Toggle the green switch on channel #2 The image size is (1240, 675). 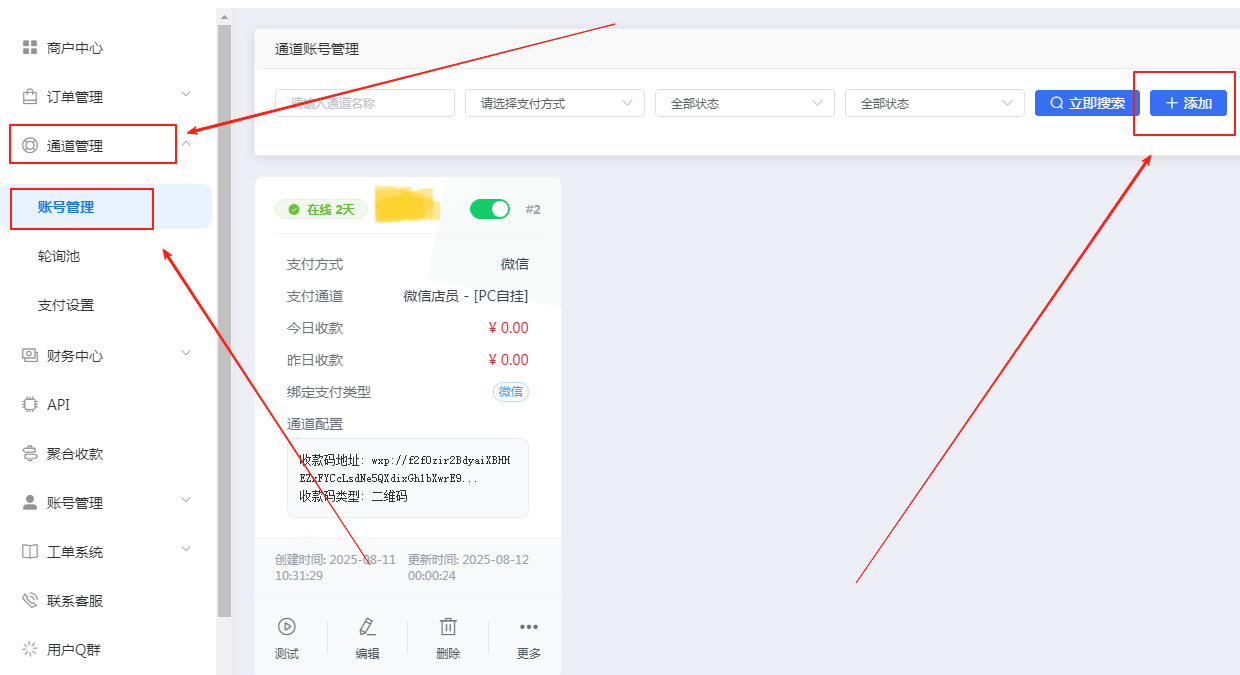(490, 209)
